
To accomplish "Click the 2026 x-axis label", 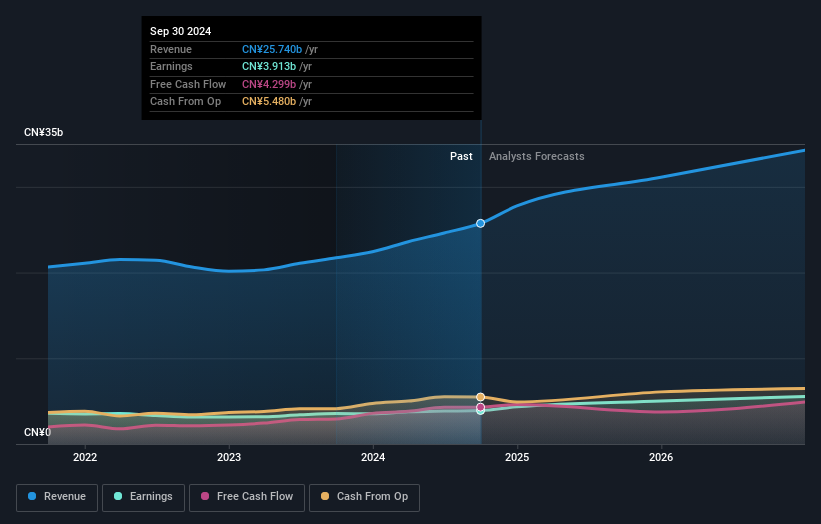I will tap(661, 457).
